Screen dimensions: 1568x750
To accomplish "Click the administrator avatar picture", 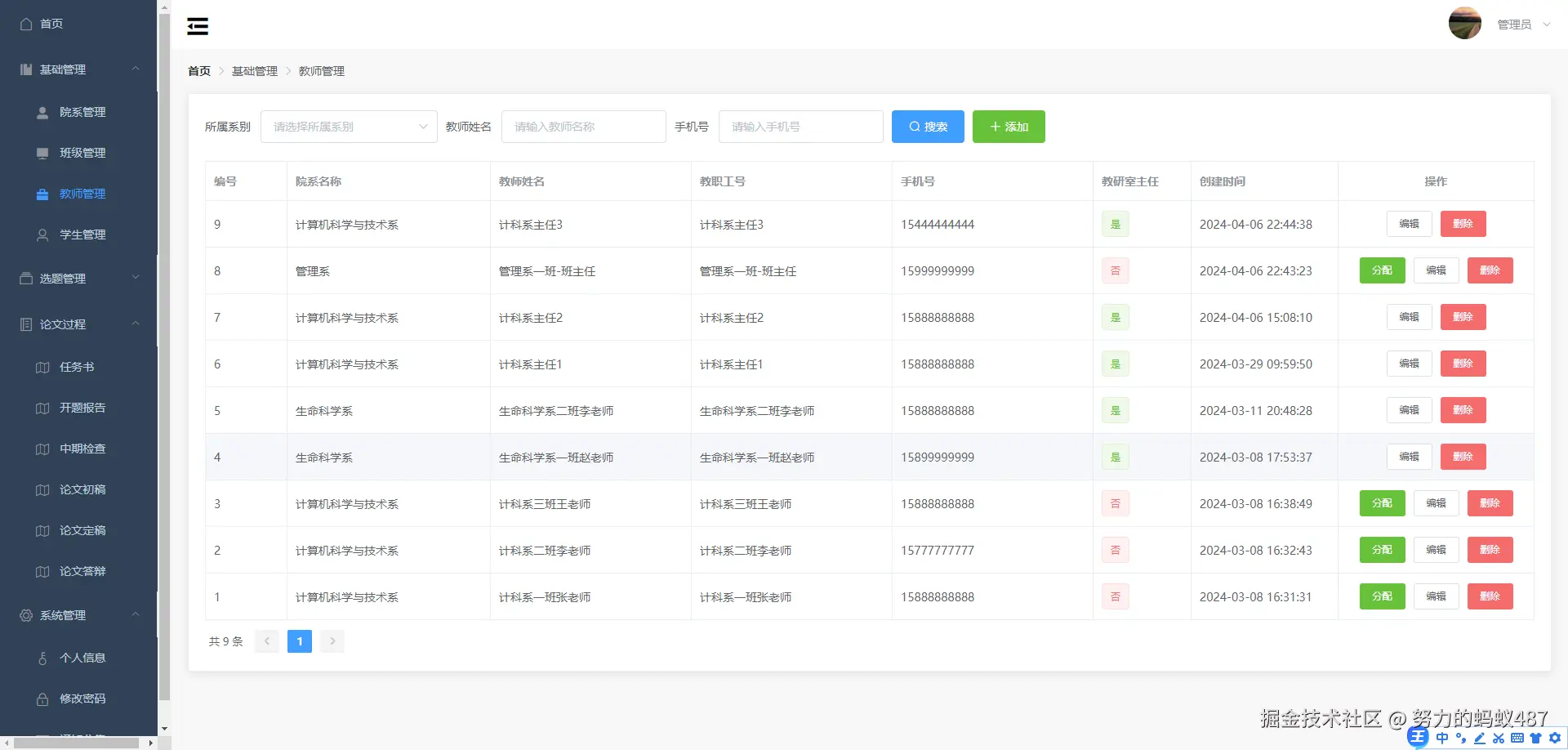I will click(1465, 23).
